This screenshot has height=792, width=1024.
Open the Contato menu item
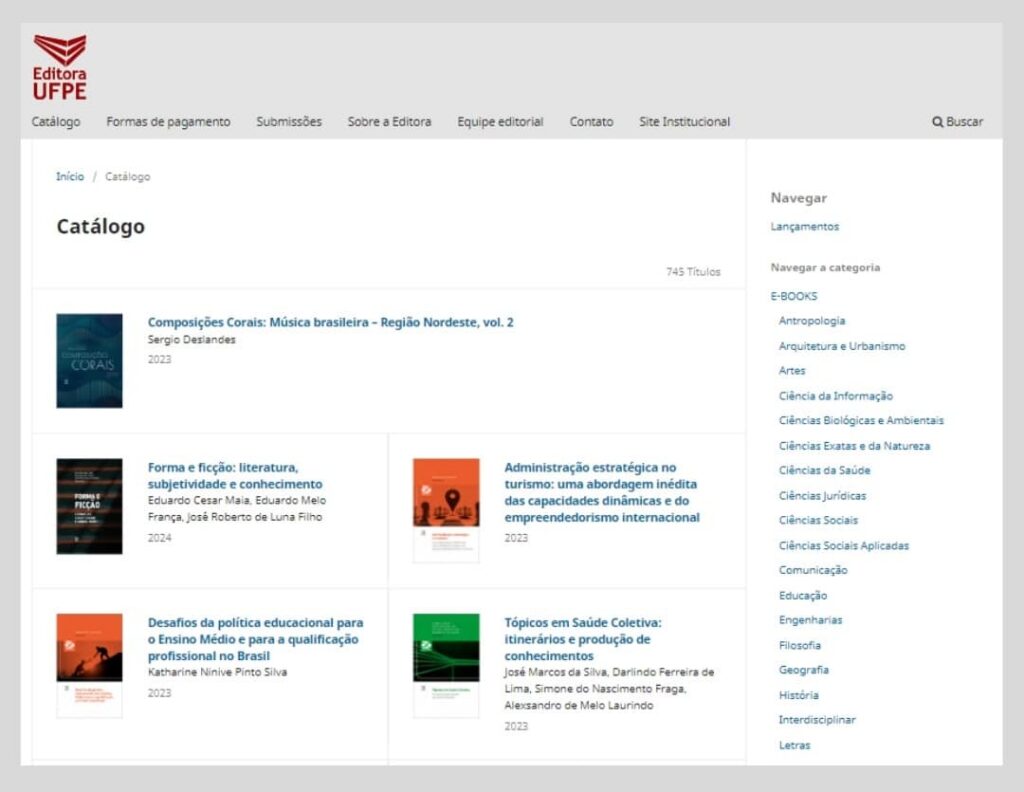tap(591, 121)
